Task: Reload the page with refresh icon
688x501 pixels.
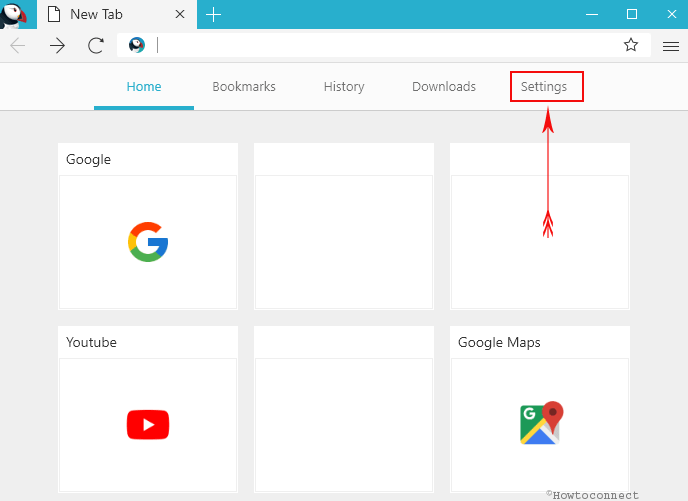Action: pyautogui.click(x=96, y=45)
